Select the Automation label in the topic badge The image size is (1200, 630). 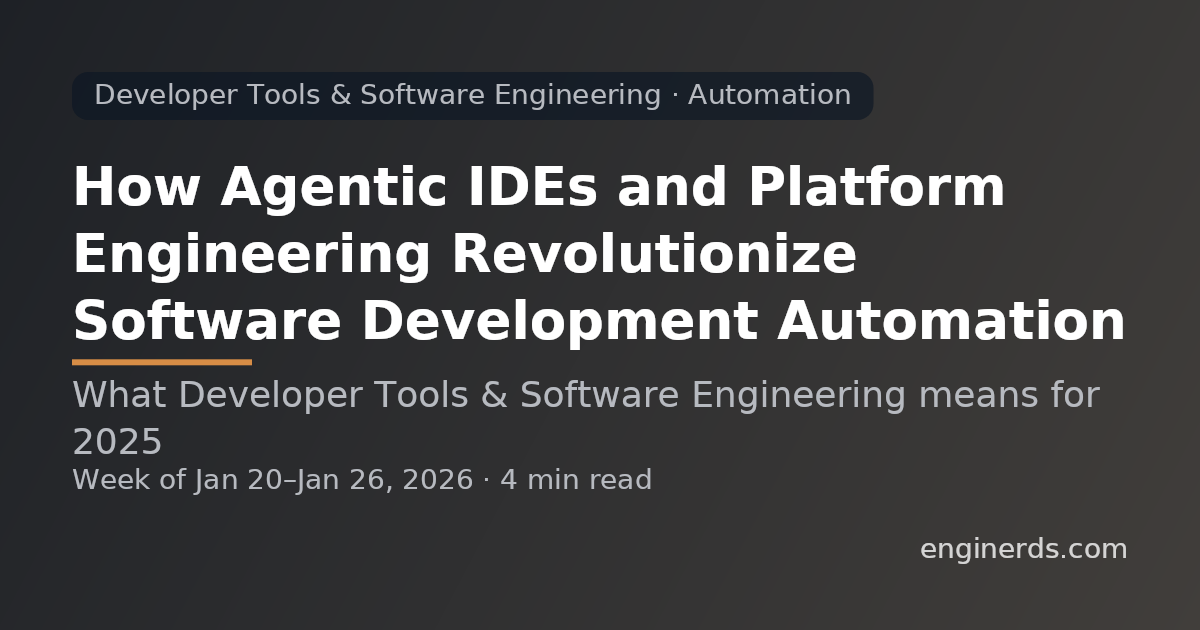pos(768,95)
